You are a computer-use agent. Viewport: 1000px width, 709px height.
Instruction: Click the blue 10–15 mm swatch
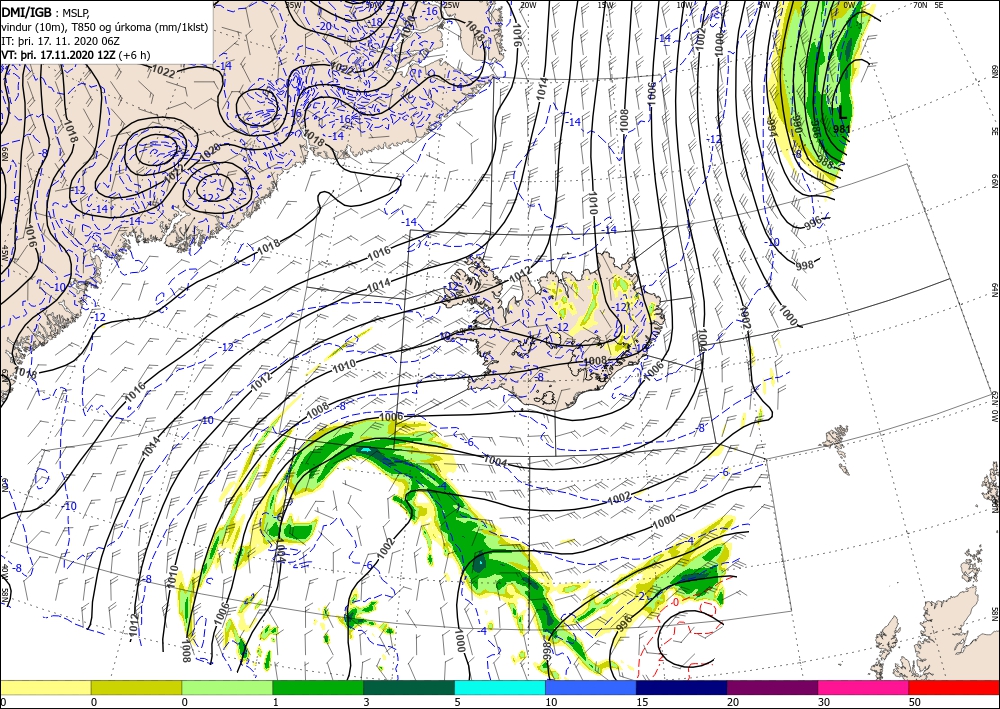coord(591,687)
